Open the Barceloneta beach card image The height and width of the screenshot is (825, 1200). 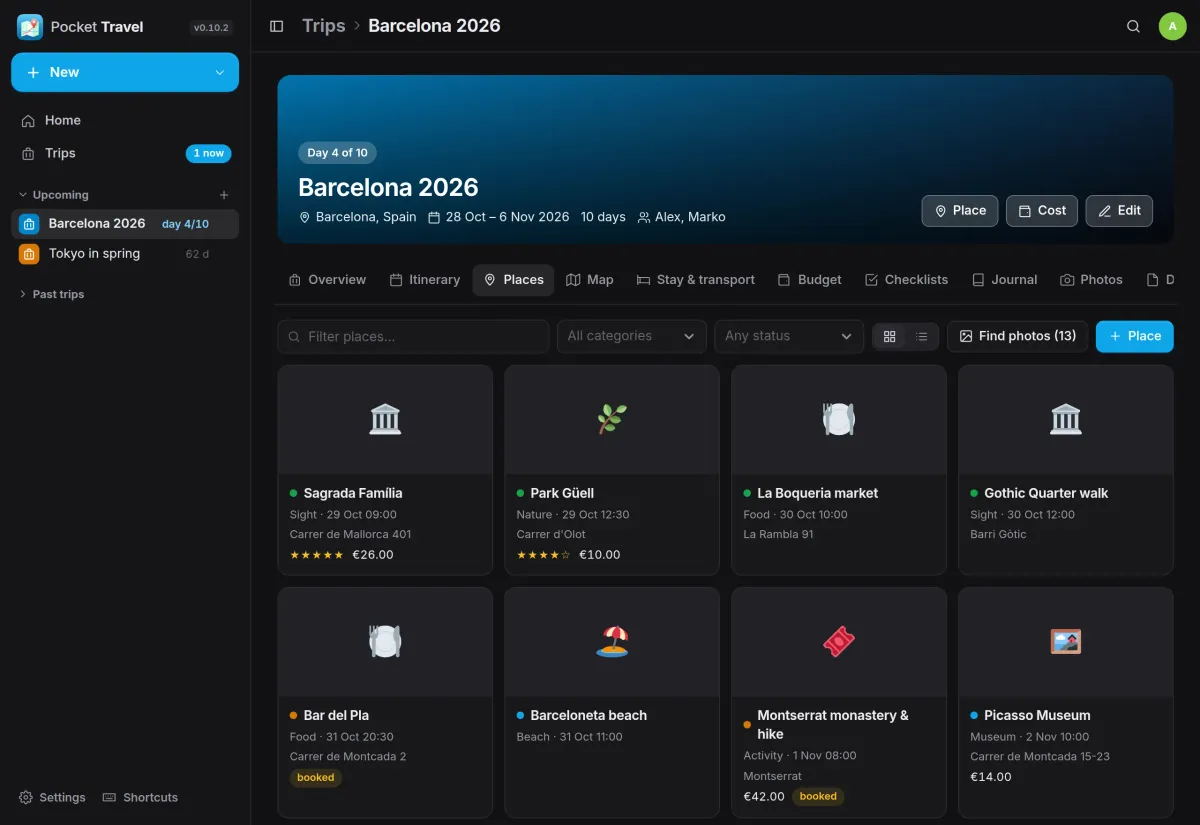tap(612, 642)
